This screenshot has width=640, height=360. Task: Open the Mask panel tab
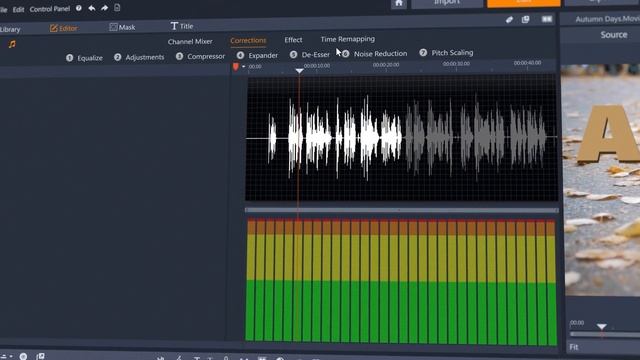point(122,27)
